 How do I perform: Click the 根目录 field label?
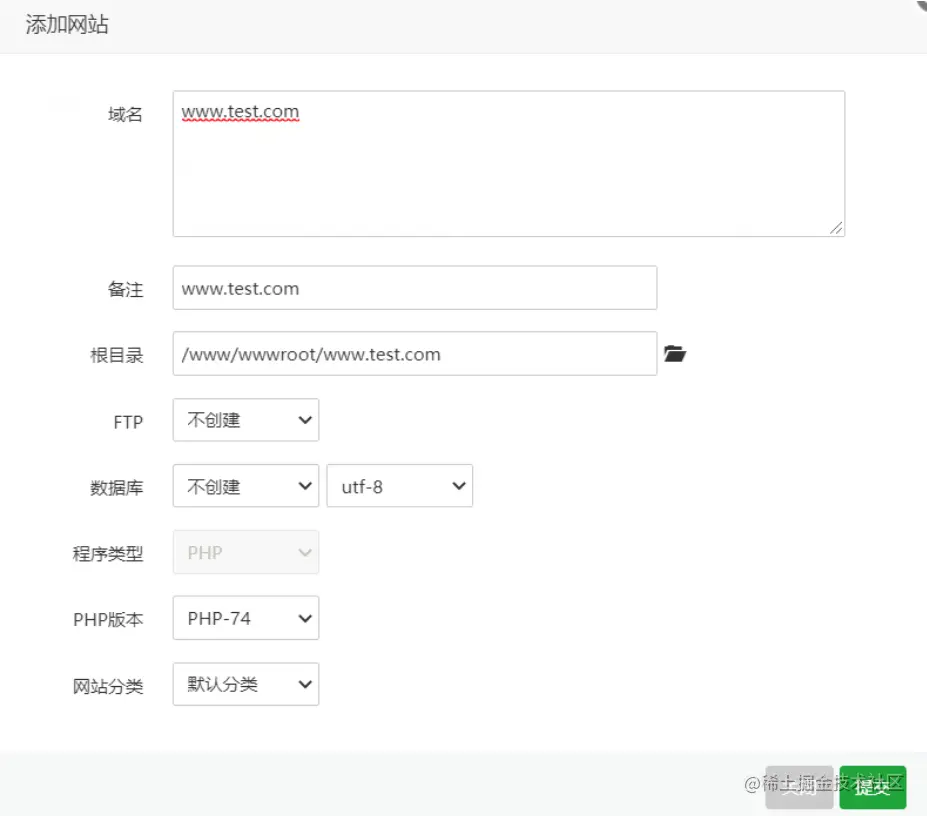click(116, 355)
